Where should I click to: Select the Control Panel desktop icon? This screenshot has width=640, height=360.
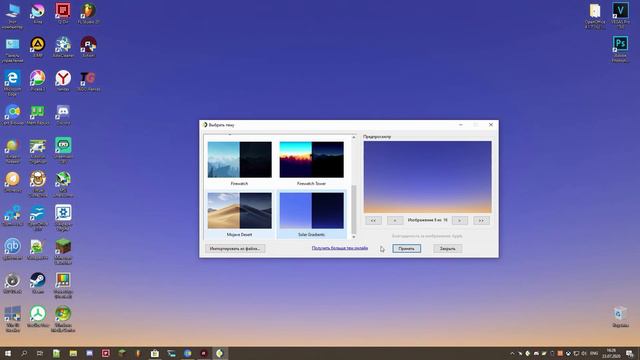coord(13,49)
